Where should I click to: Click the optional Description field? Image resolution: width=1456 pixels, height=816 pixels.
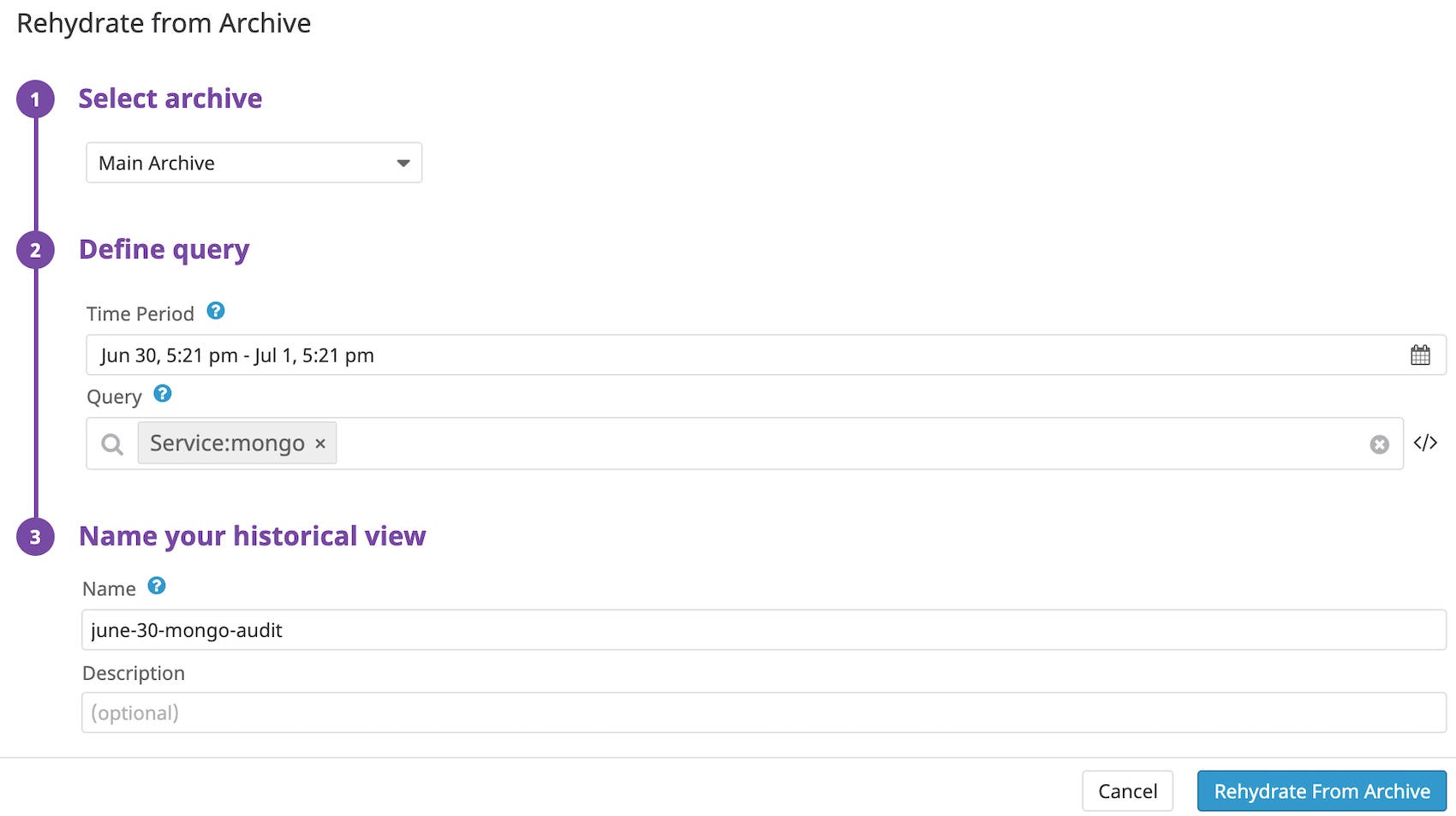point(514,712)
